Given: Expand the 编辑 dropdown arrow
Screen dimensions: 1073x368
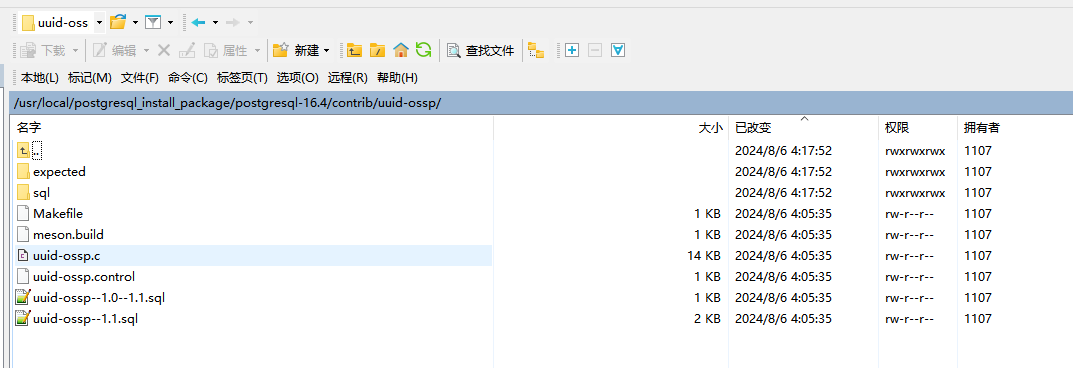Looking at the screenshot, I should (x=146, y=50).
